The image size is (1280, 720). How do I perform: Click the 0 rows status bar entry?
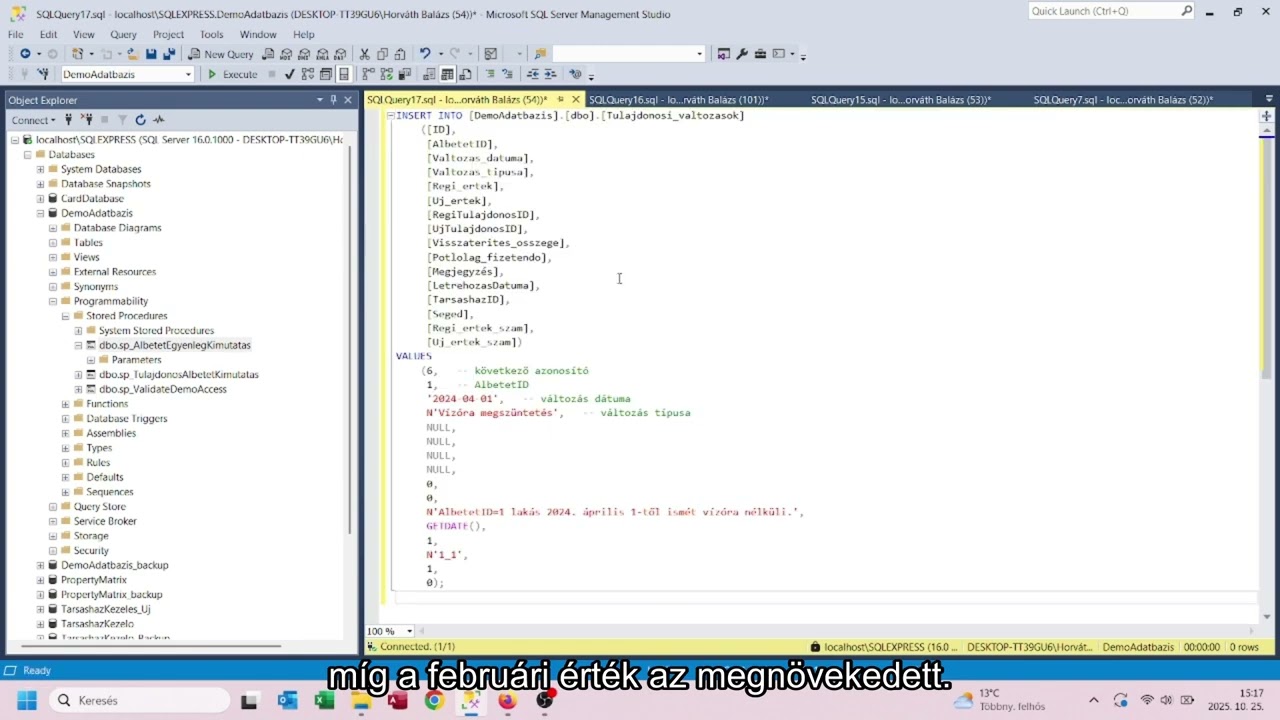tap(1243, 647)
